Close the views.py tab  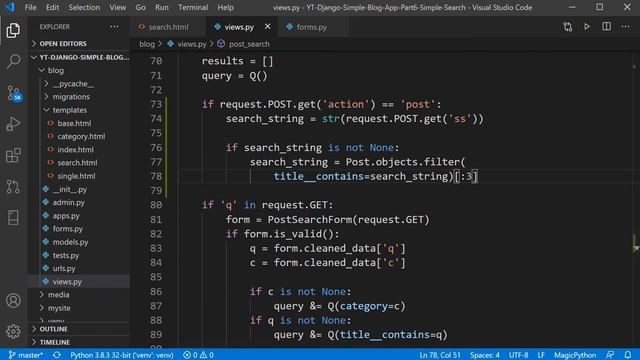click(267, 27)
